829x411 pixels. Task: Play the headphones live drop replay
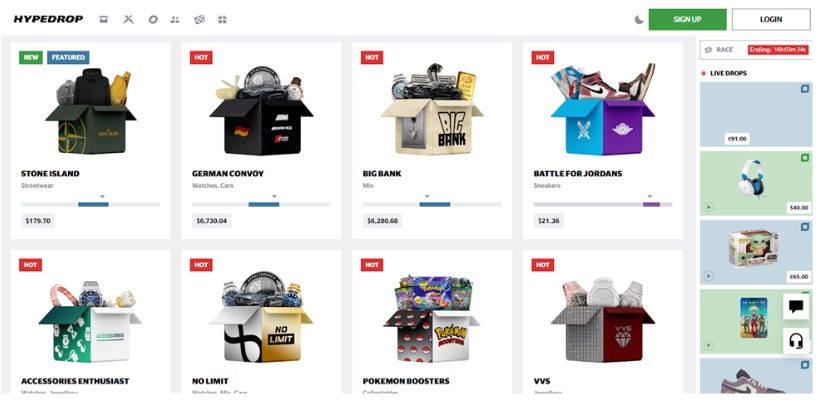pos(708,207)
